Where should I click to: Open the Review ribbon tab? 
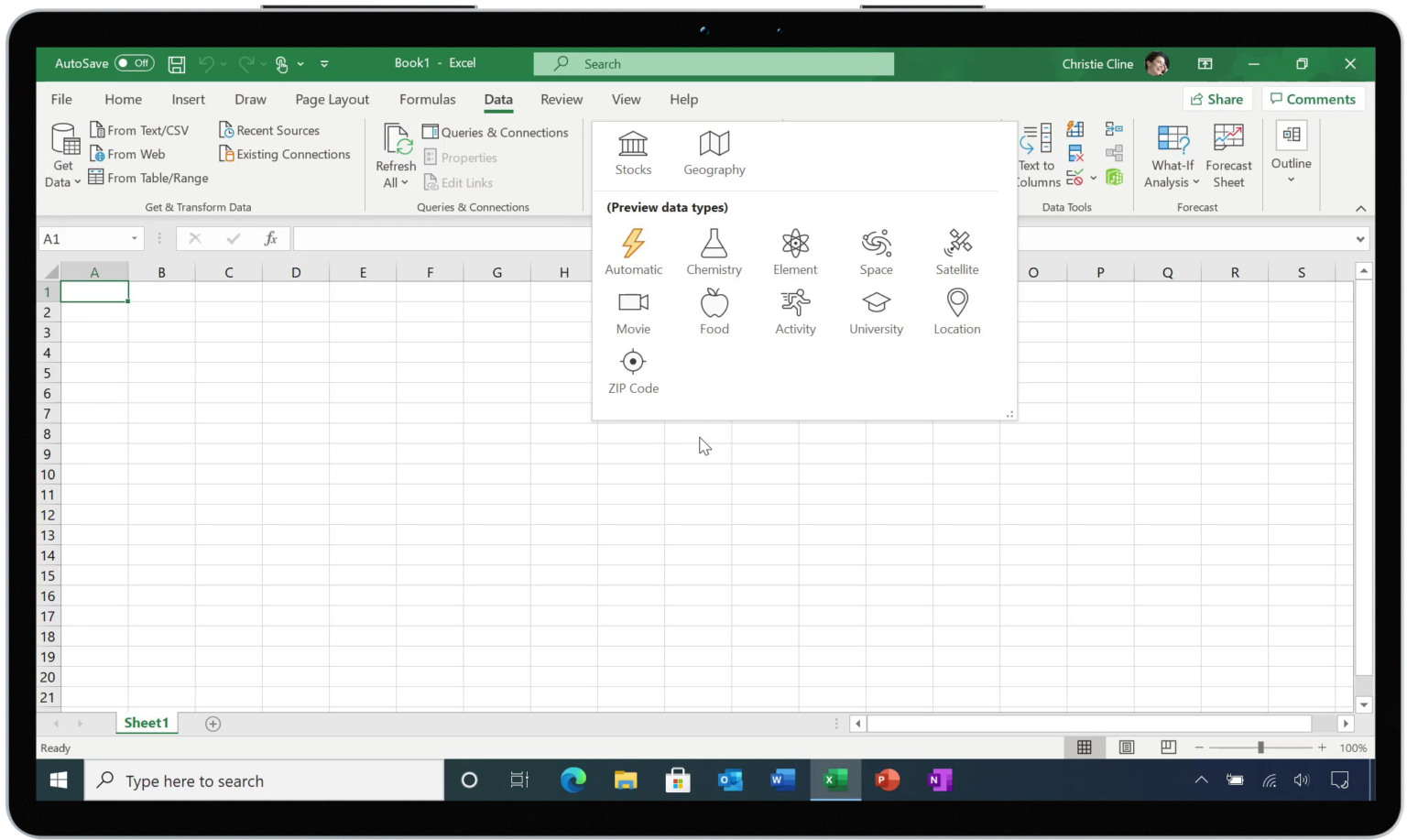click(562, 99)
